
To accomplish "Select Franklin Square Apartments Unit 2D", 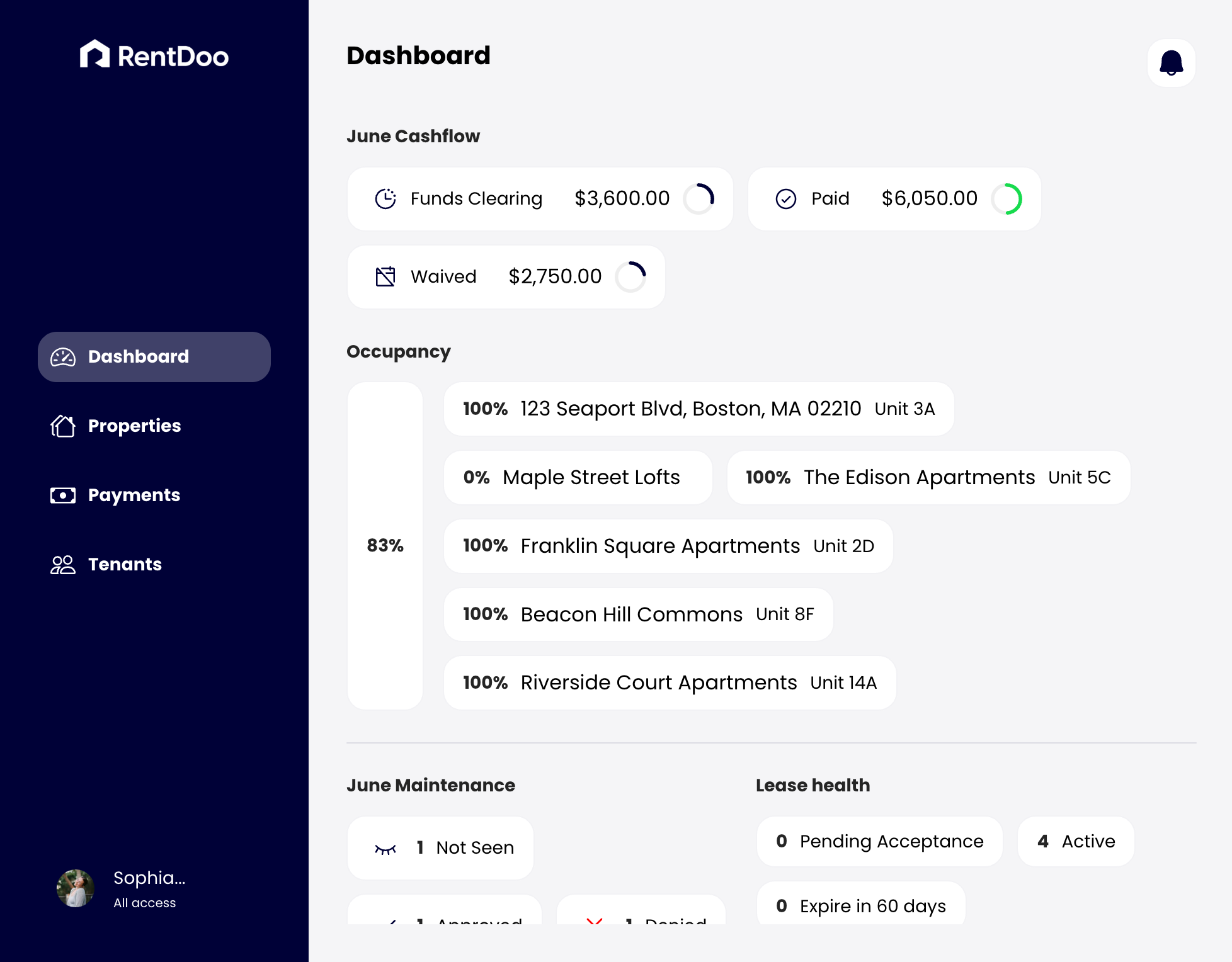I will click(669, 546).
